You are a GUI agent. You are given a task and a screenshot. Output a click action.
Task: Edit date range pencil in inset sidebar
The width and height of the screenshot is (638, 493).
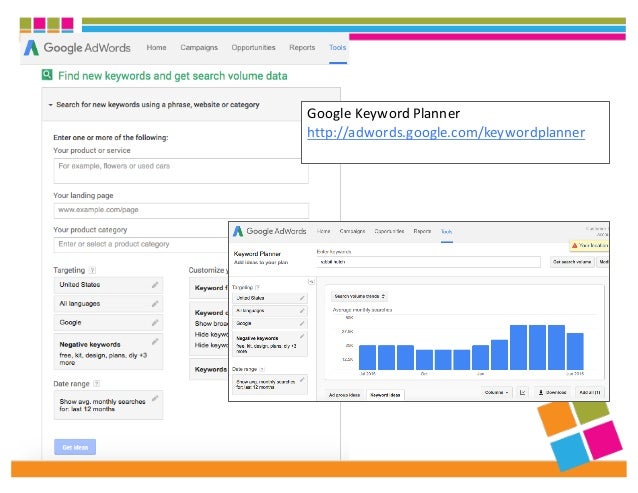pos(302,380)
